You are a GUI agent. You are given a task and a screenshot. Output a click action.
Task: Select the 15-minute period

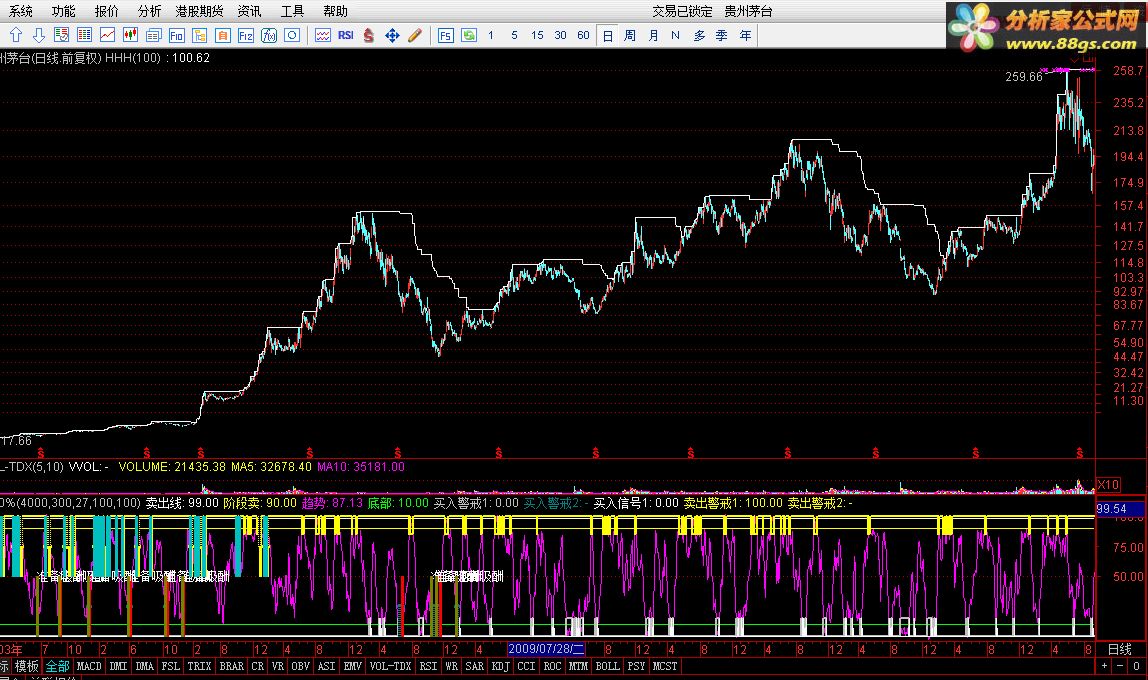click(x=537, y=35)
